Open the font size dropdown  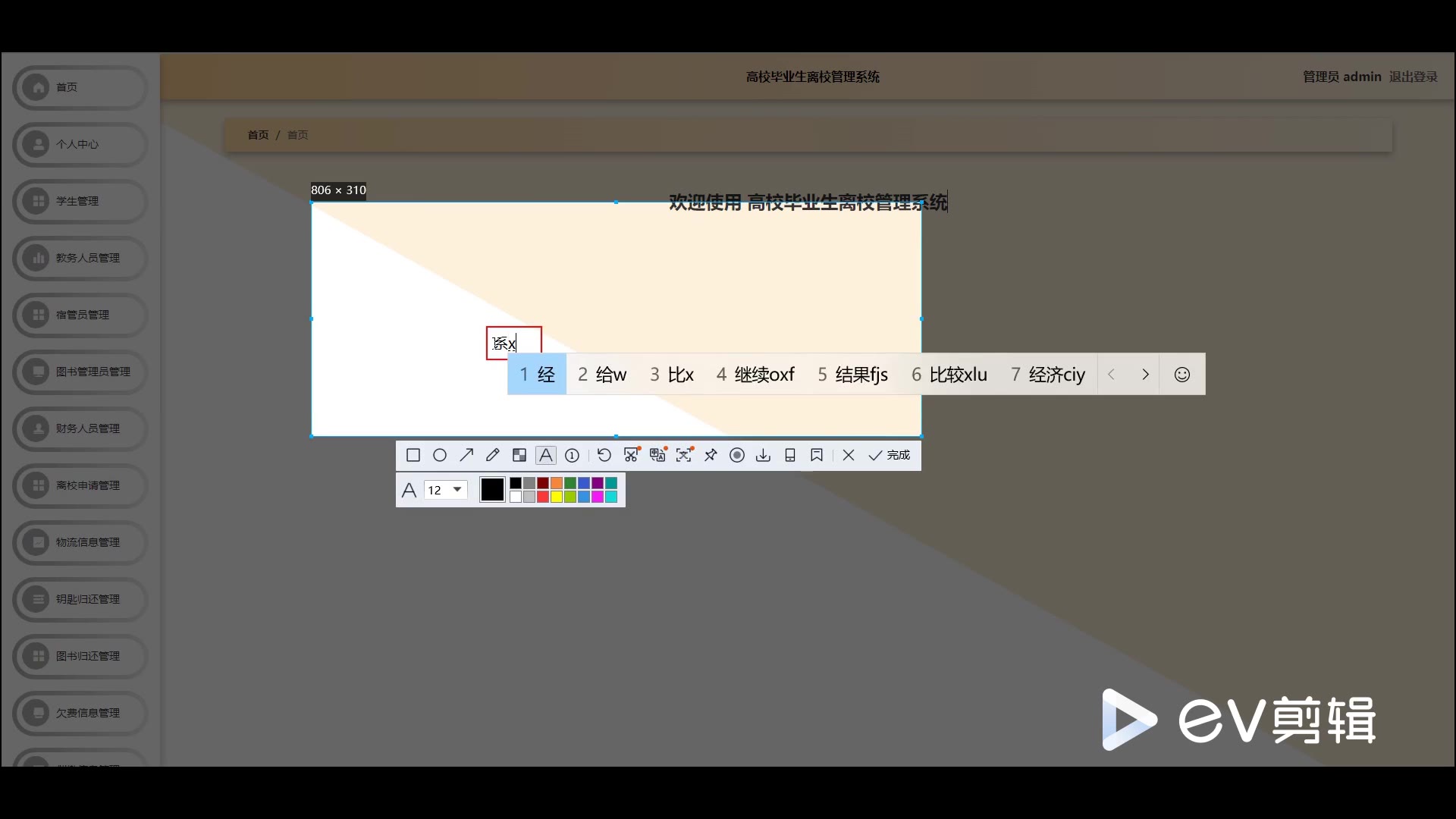click(x=457, y=490)
